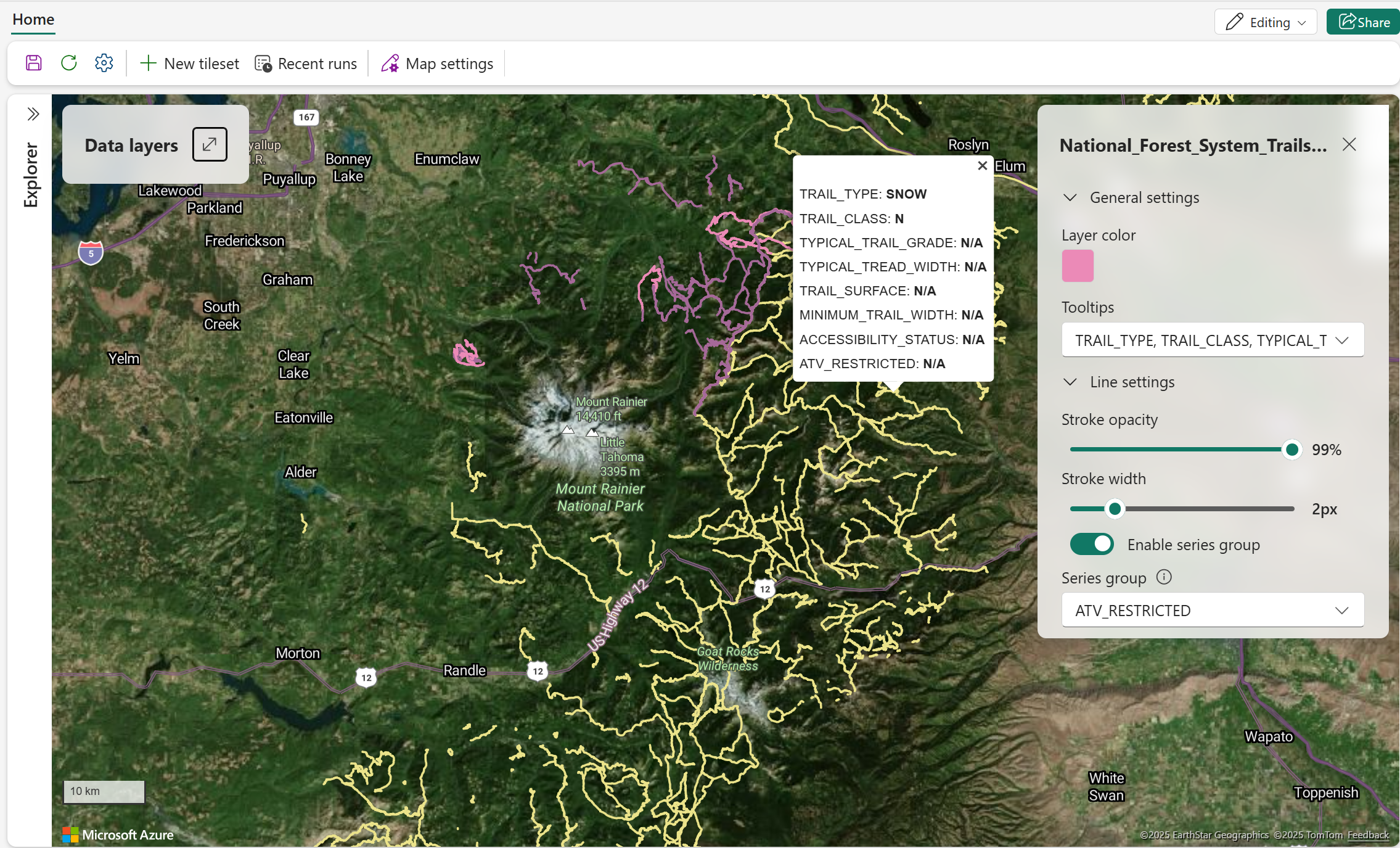1400x848 pixels.
Task: Click New tileset button
Action: pyautogui.click(x=189, y=64)
